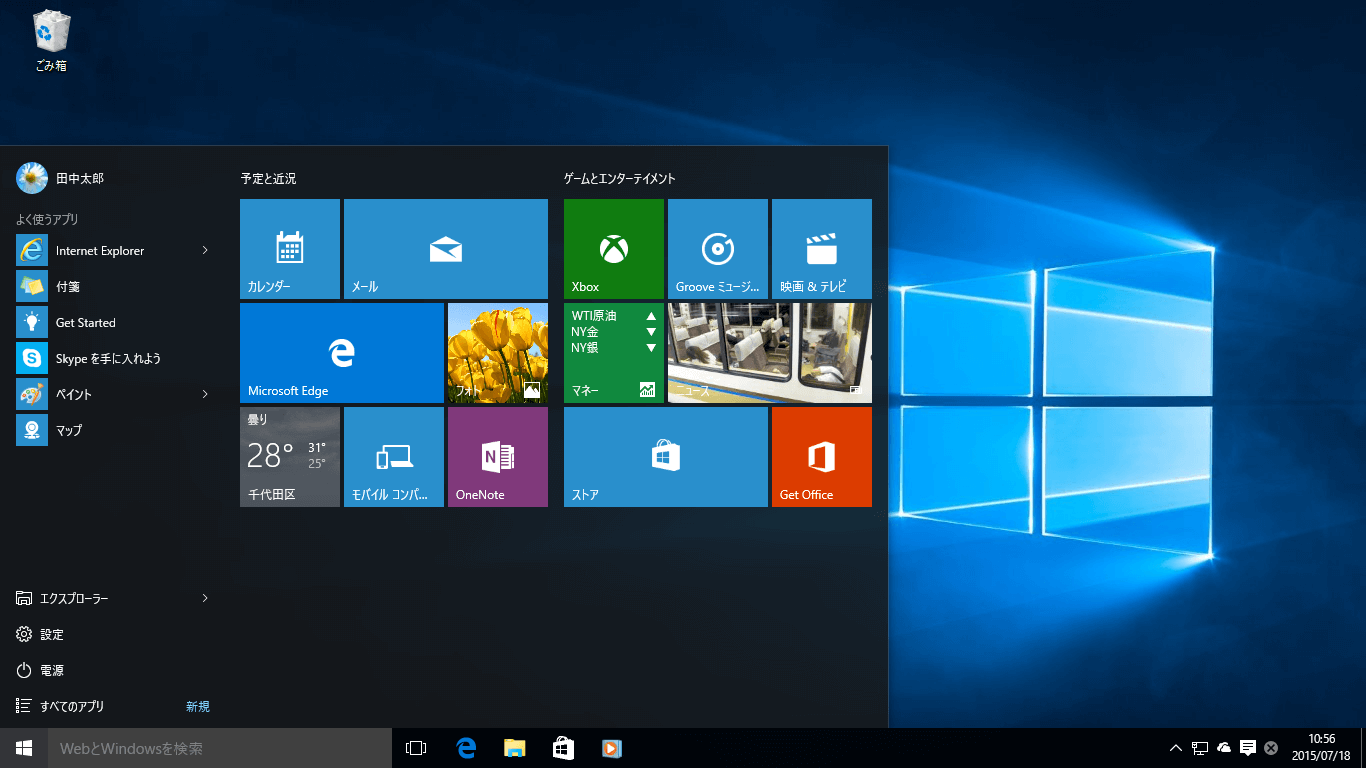Click the OneDrive cloud tray icon
Screen dimensions: 1366x768
click(1224, 748)
